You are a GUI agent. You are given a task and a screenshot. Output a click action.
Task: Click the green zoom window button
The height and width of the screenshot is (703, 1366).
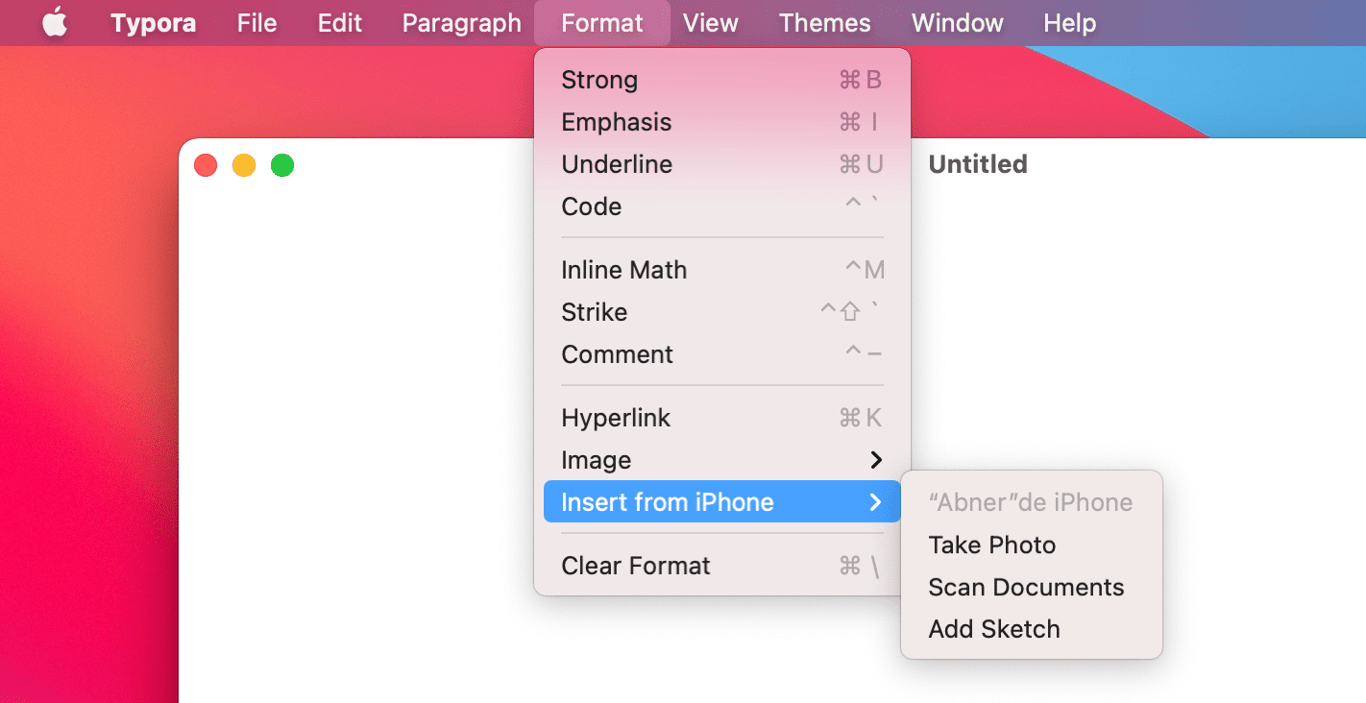point(283,165)
